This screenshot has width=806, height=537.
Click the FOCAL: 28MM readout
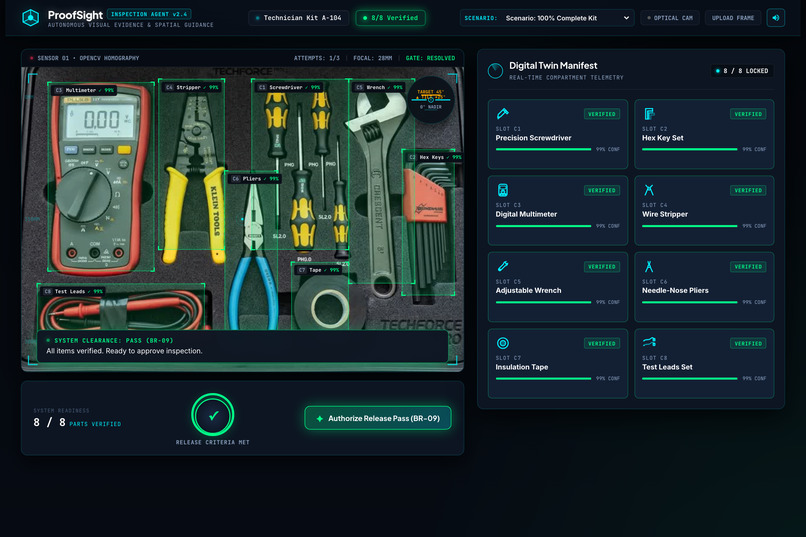(373, 58)
